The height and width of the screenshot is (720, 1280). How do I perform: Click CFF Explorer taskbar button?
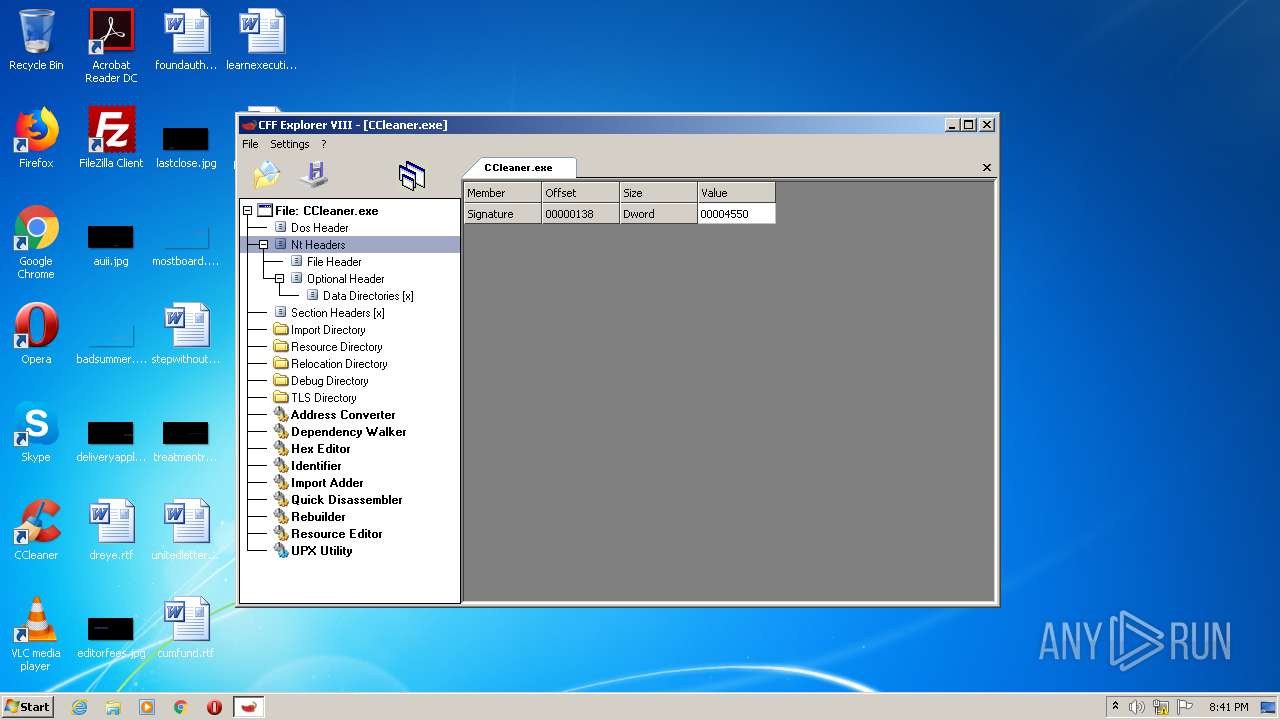(248, 707)
